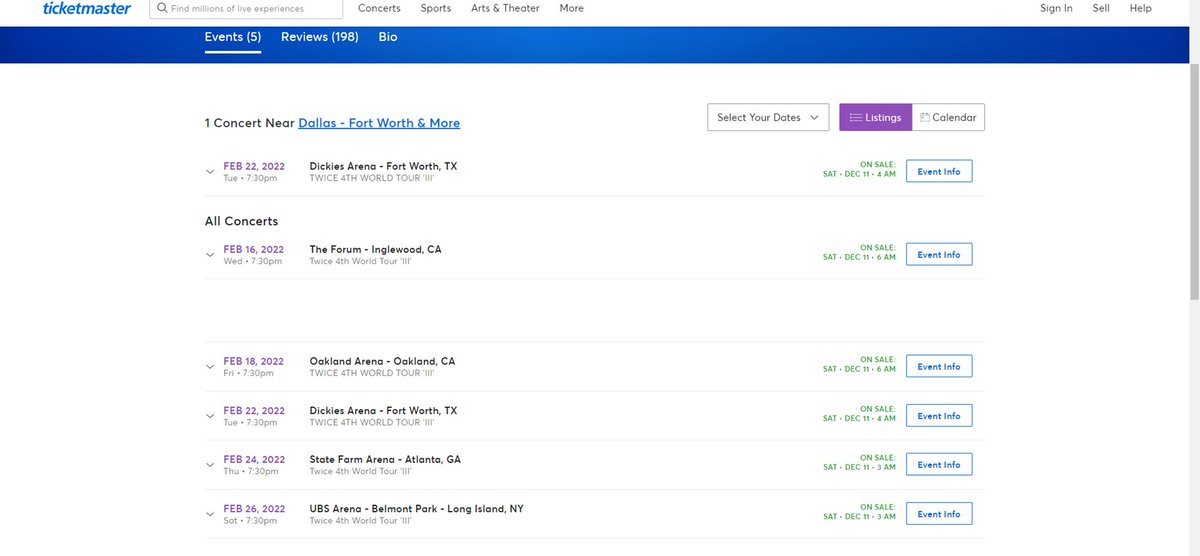Click Sign In
The width and height of the screenshot is (1200, 556).
(1056, 8)
